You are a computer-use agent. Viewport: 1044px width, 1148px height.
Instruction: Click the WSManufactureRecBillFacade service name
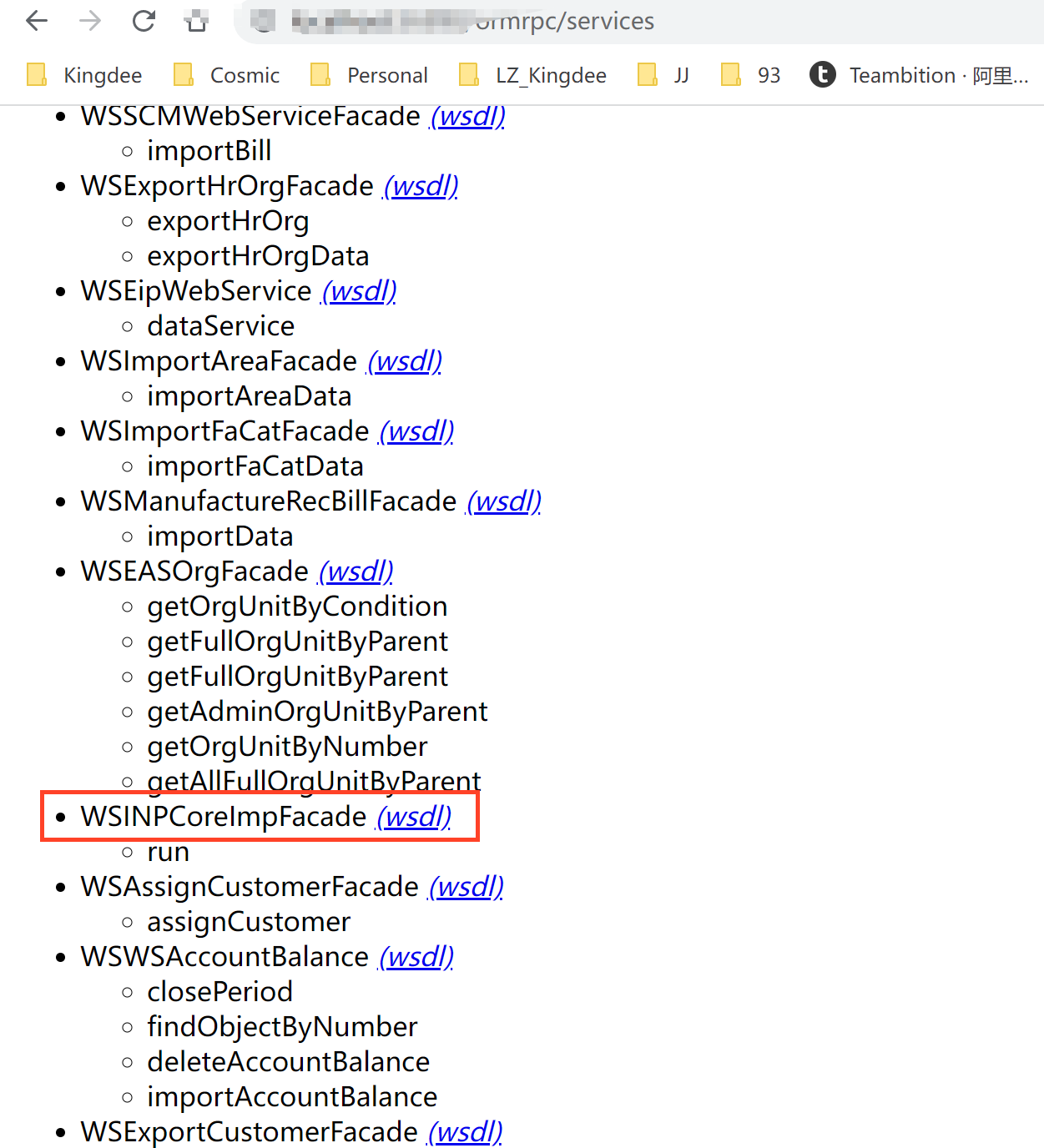pyautogui.click(x=269, y=501)
